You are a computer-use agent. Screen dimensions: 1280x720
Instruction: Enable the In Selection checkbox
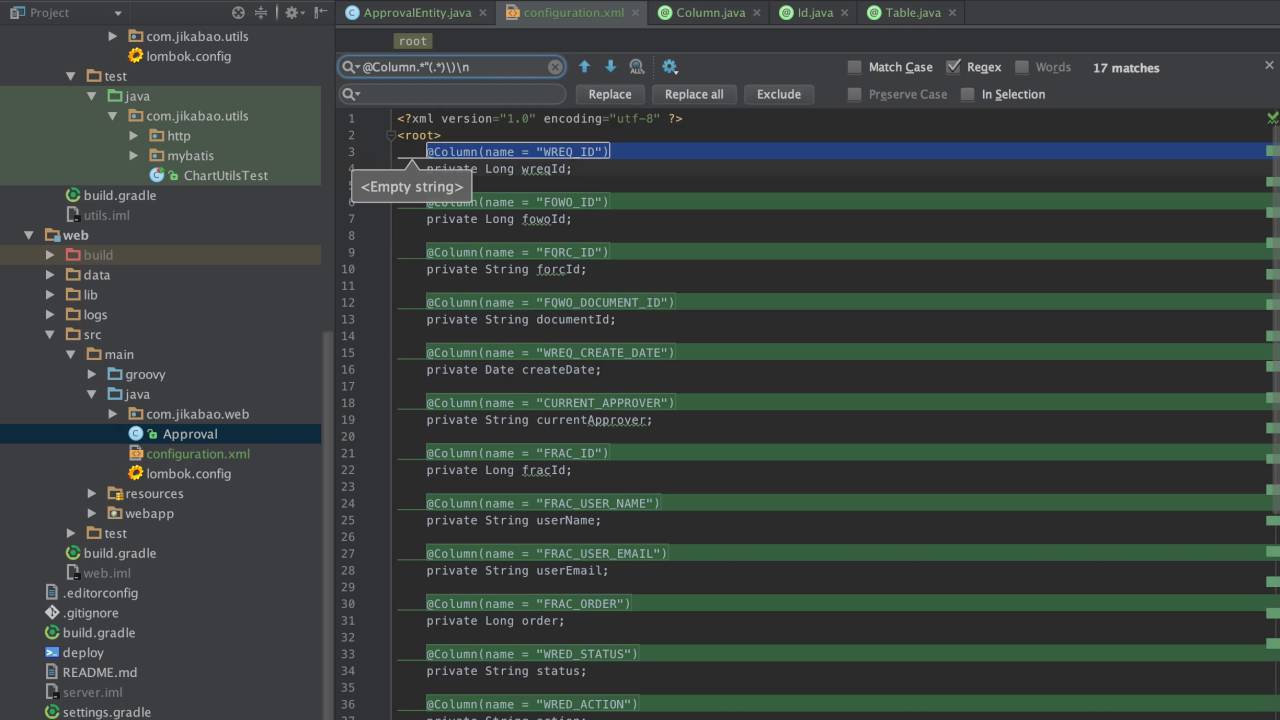[967, 94]
